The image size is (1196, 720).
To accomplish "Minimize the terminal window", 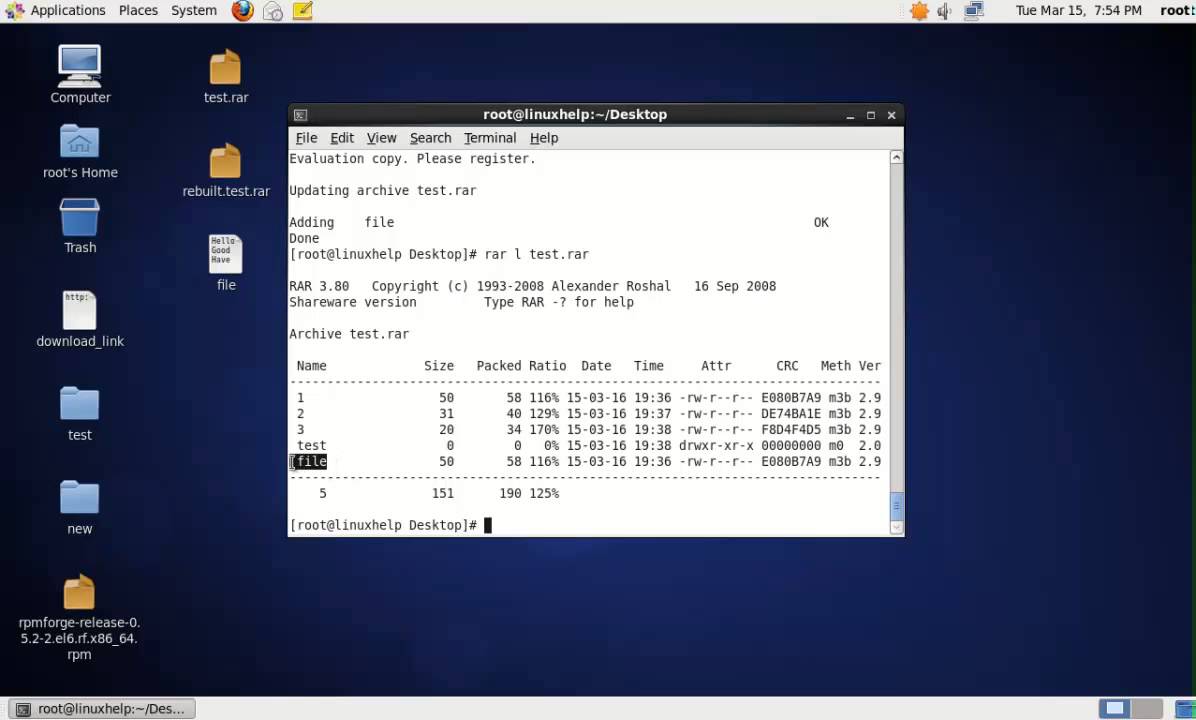I will (850, 115).
